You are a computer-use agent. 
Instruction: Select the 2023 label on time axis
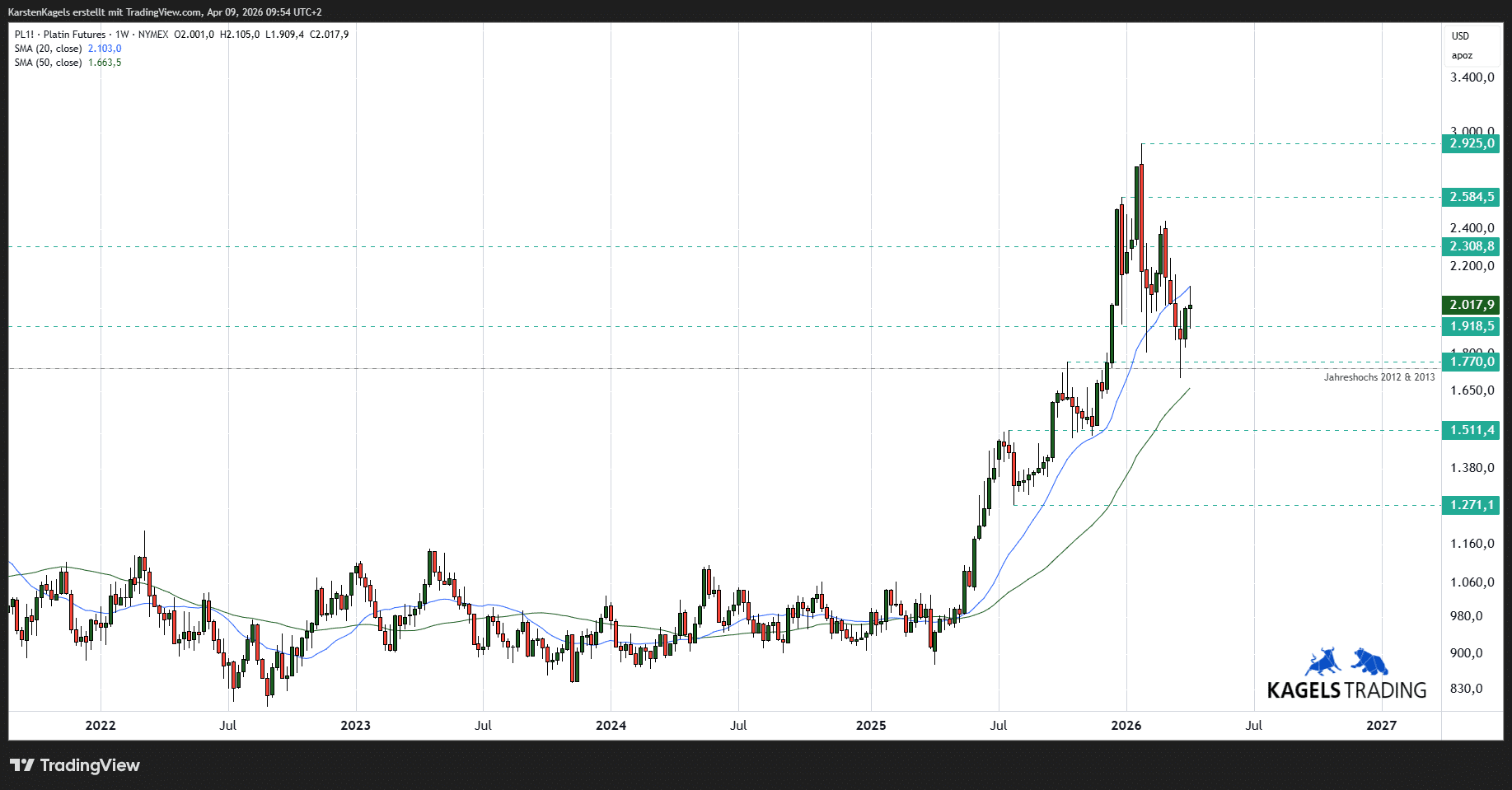click(356, 725)
